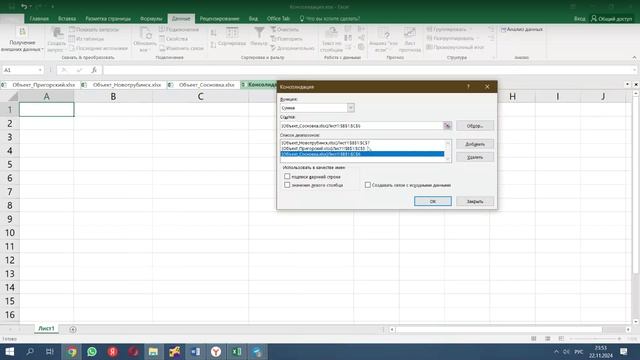Enable the left column values checkbox
Image resolution: width=640 pixels, height=360 pixels.
point(287,185)
